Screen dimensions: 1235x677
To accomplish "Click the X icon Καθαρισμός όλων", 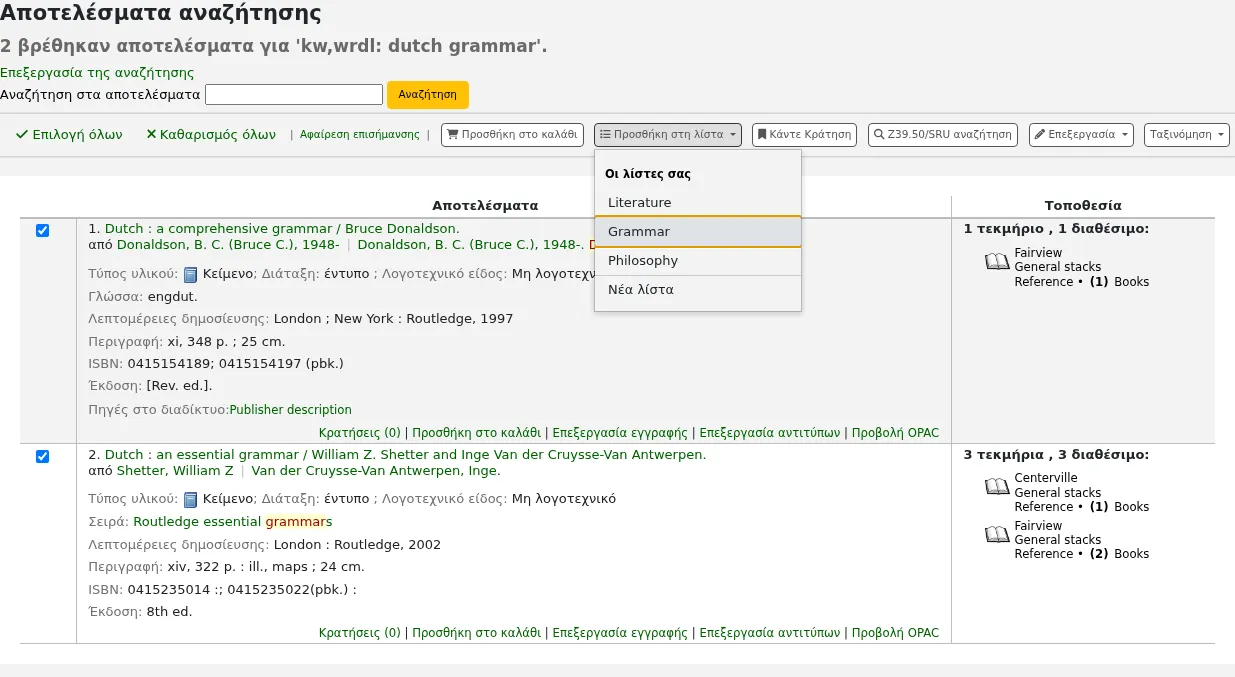I will click(151, 134).
